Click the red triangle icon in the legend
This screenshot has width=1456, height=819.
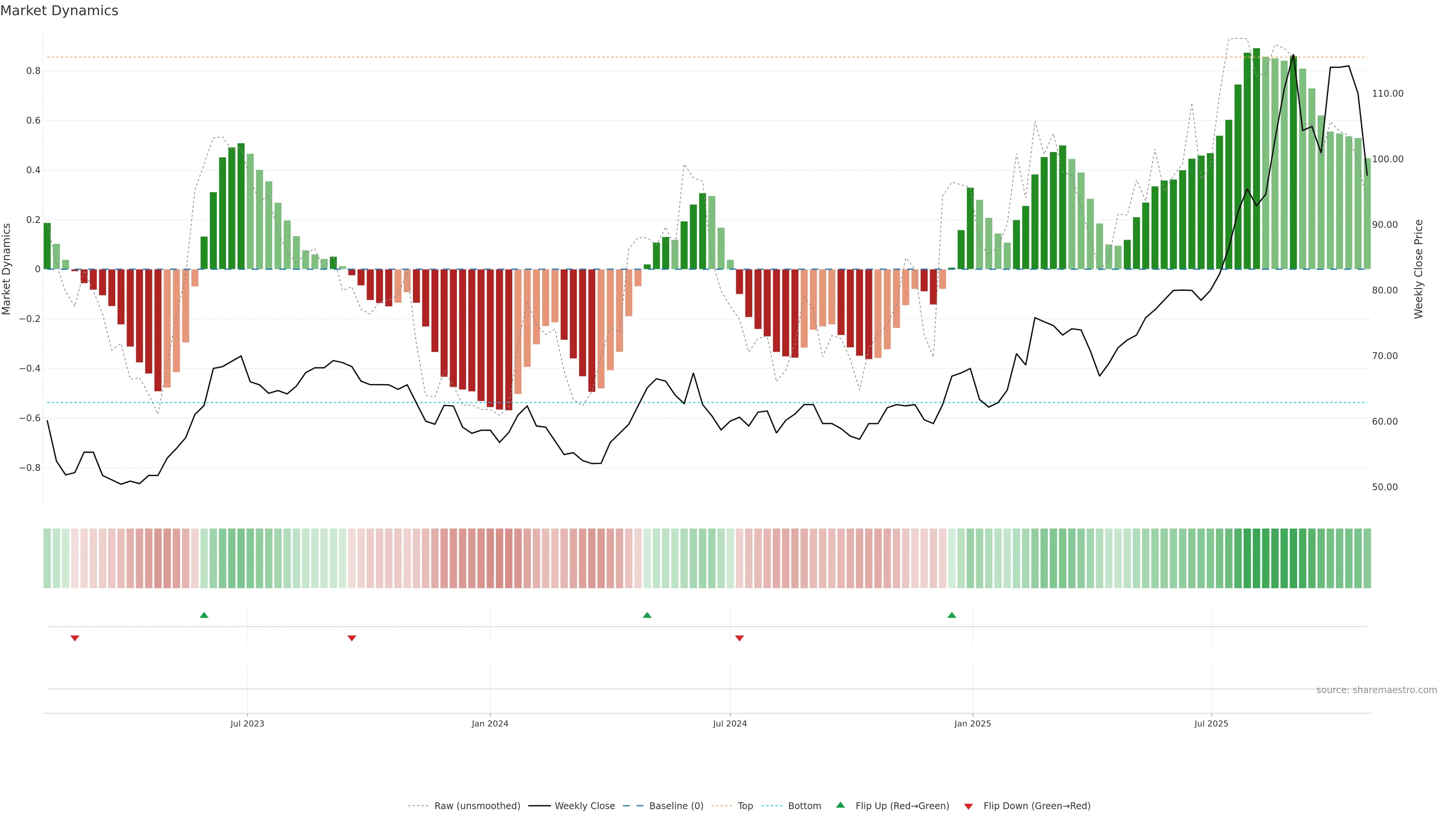pyautogui.click(x=968, y=806)
